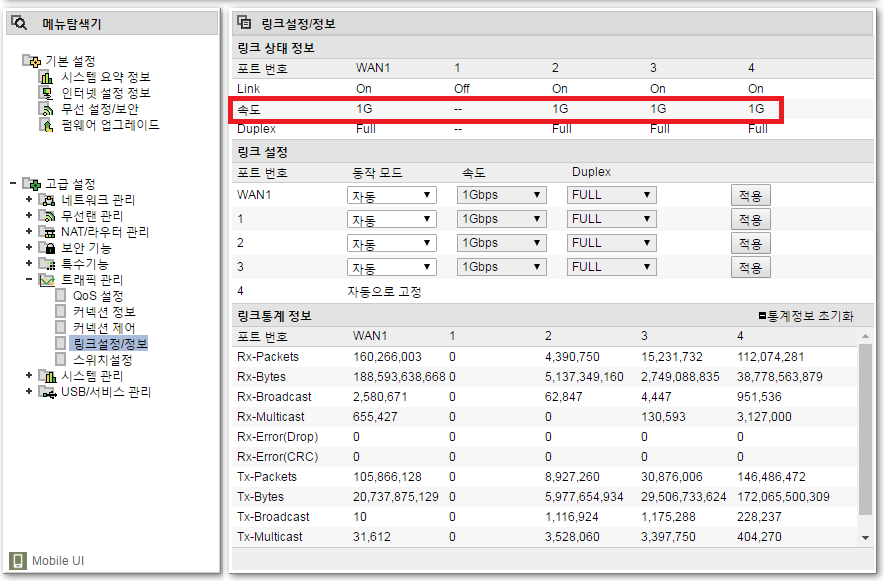Screen dimensions: 888x585
Task: Open WAN1 동작 모드 dropdown
Action: [391, 195]
